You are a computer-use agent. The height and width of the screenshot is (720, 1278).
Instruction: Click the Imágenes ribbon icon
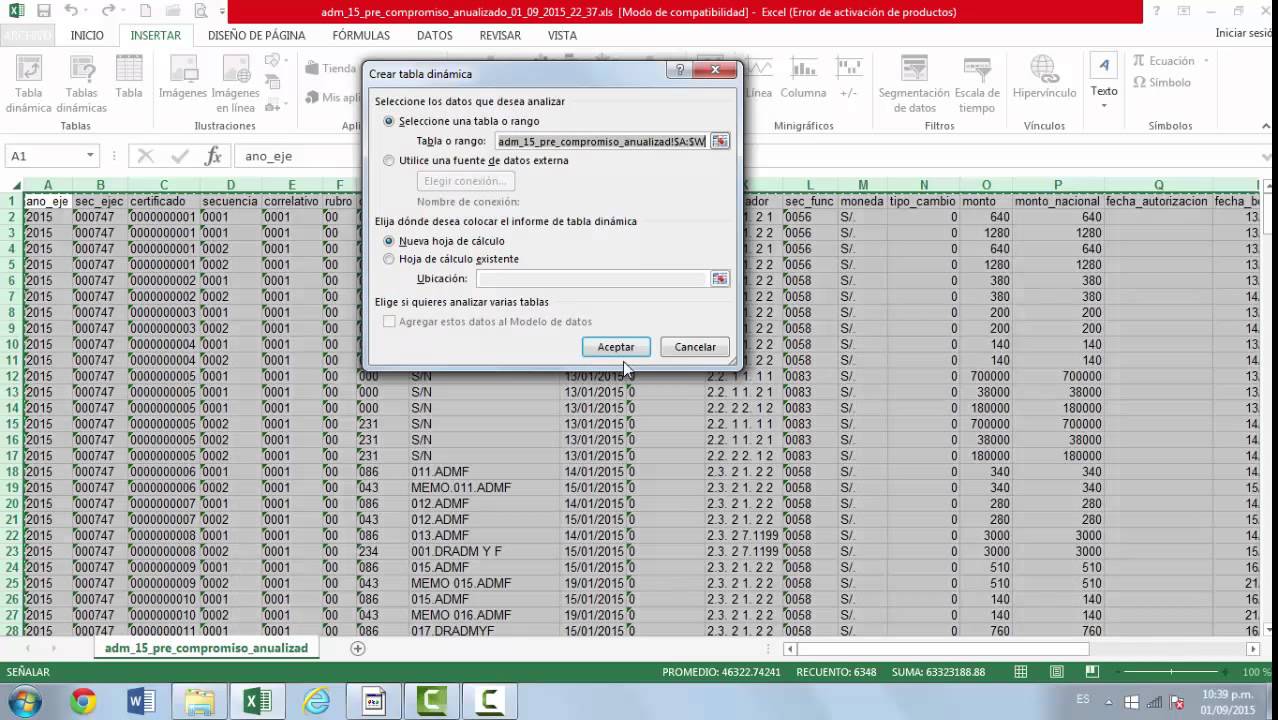183,77
